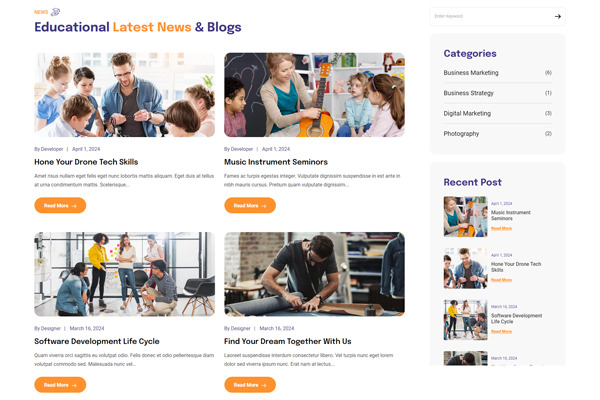The width and height of the screenshot is (600, 400).
Task: Click Read More under Software Development Life Cycle
Action: pyautogui.click(x=60, y=385)
